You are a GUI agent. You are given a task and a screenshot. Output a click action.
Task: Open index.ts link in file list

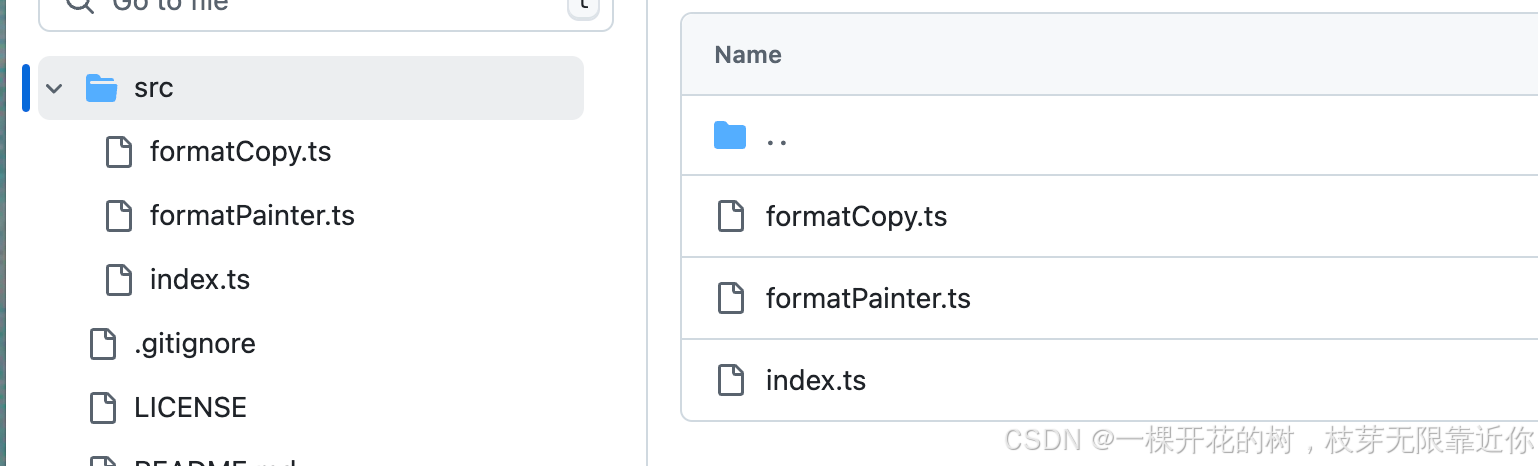[816, 381]
